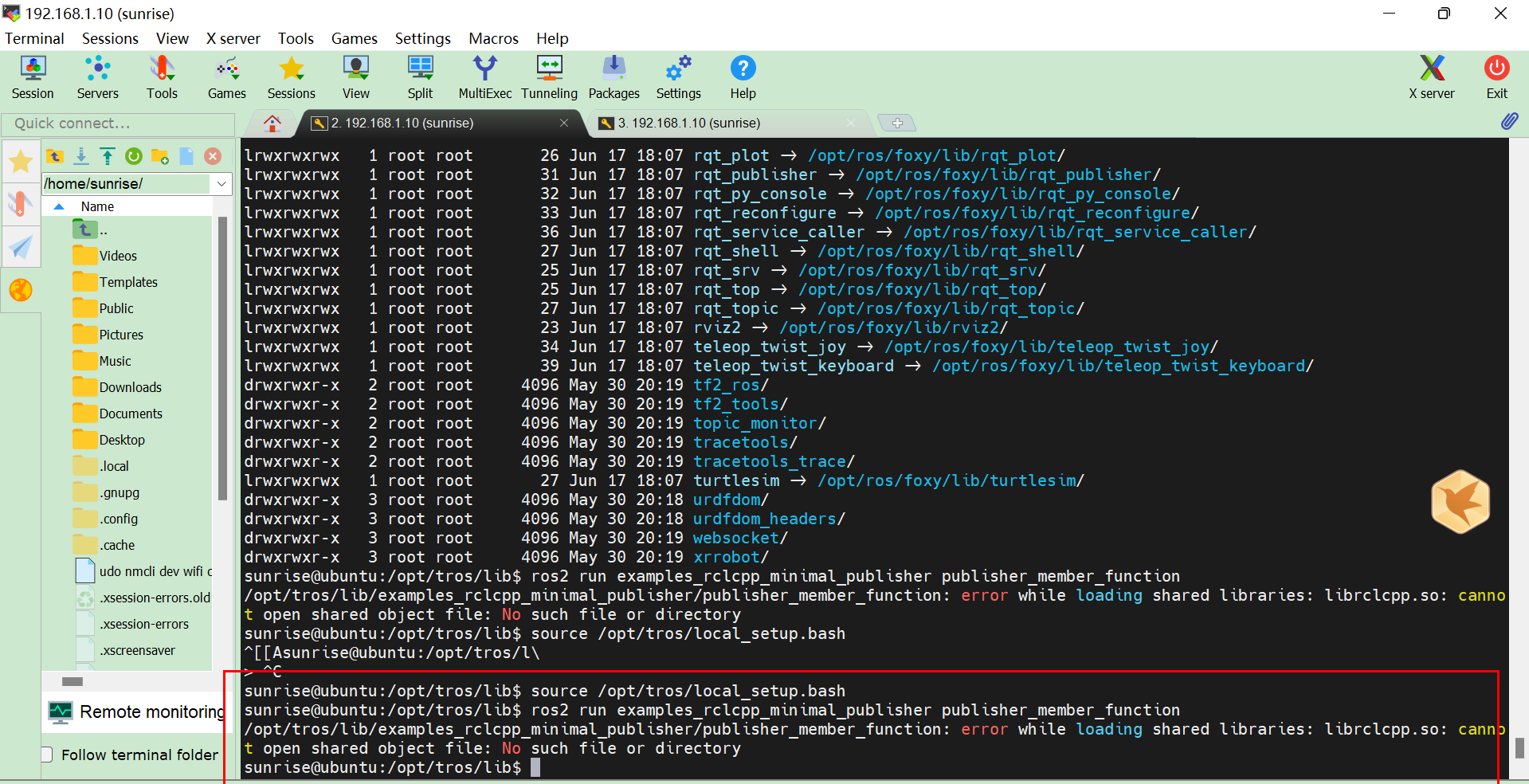This screenshot has width=1529, height=784.
Task: Refresh the SFTP folder listing
Action: pos(134,156)
